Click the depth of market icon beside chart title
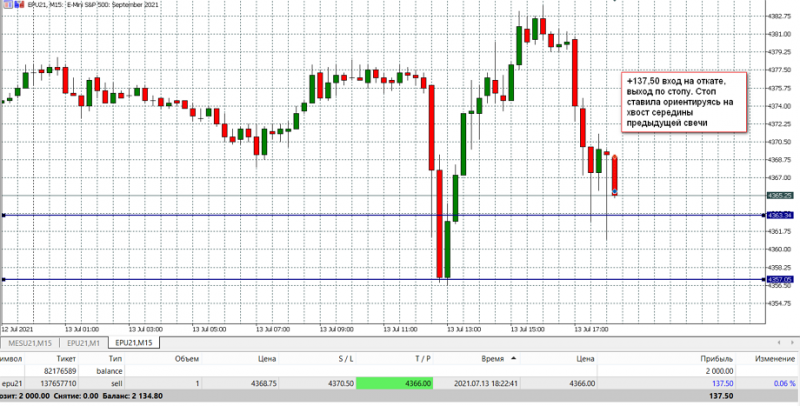Screen dimensions: 800x406 pyautogui.click(x=18, y=4)
